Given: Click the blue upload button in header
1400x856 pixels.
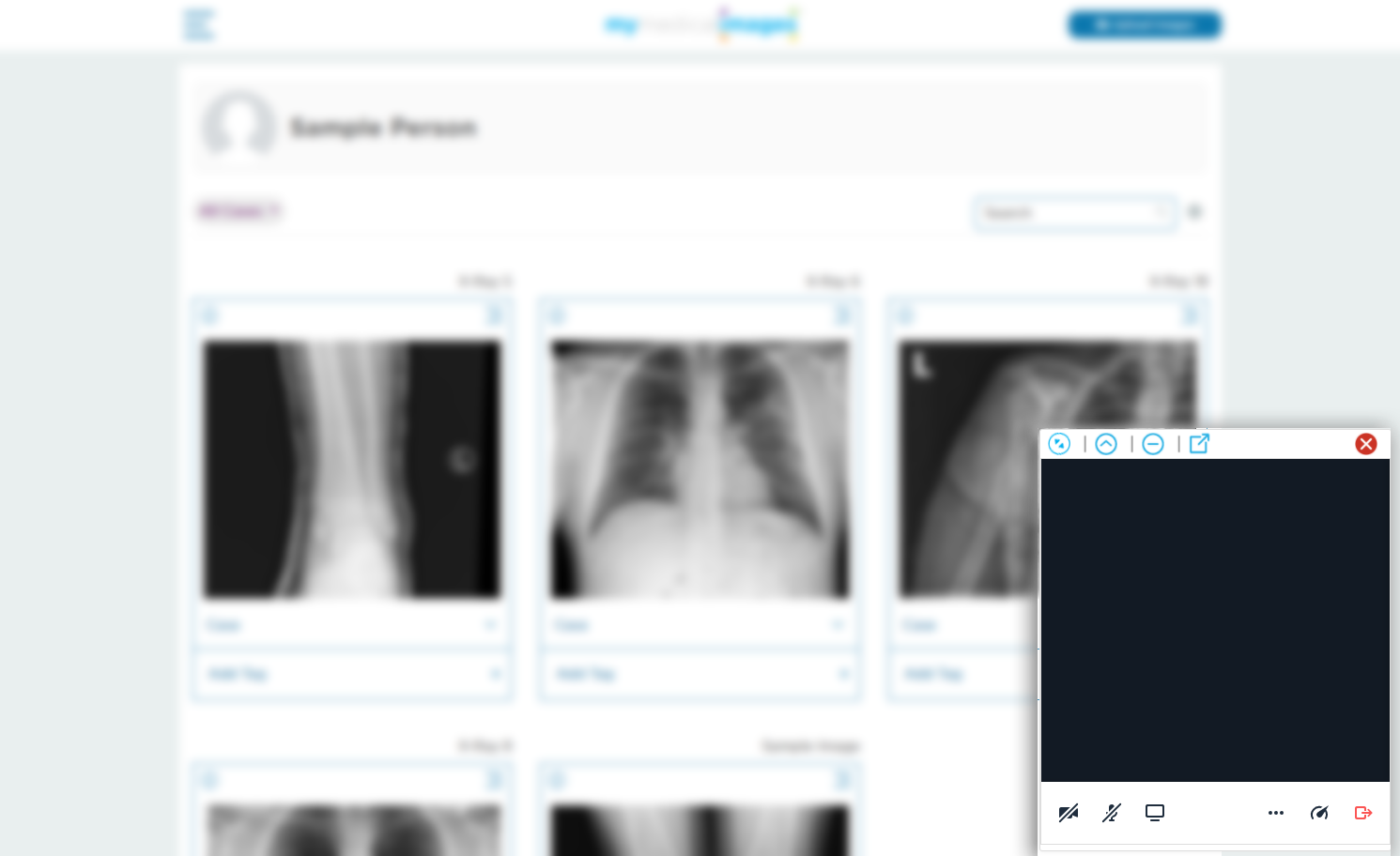Looking at the screenshot, I should (1144, 25).
